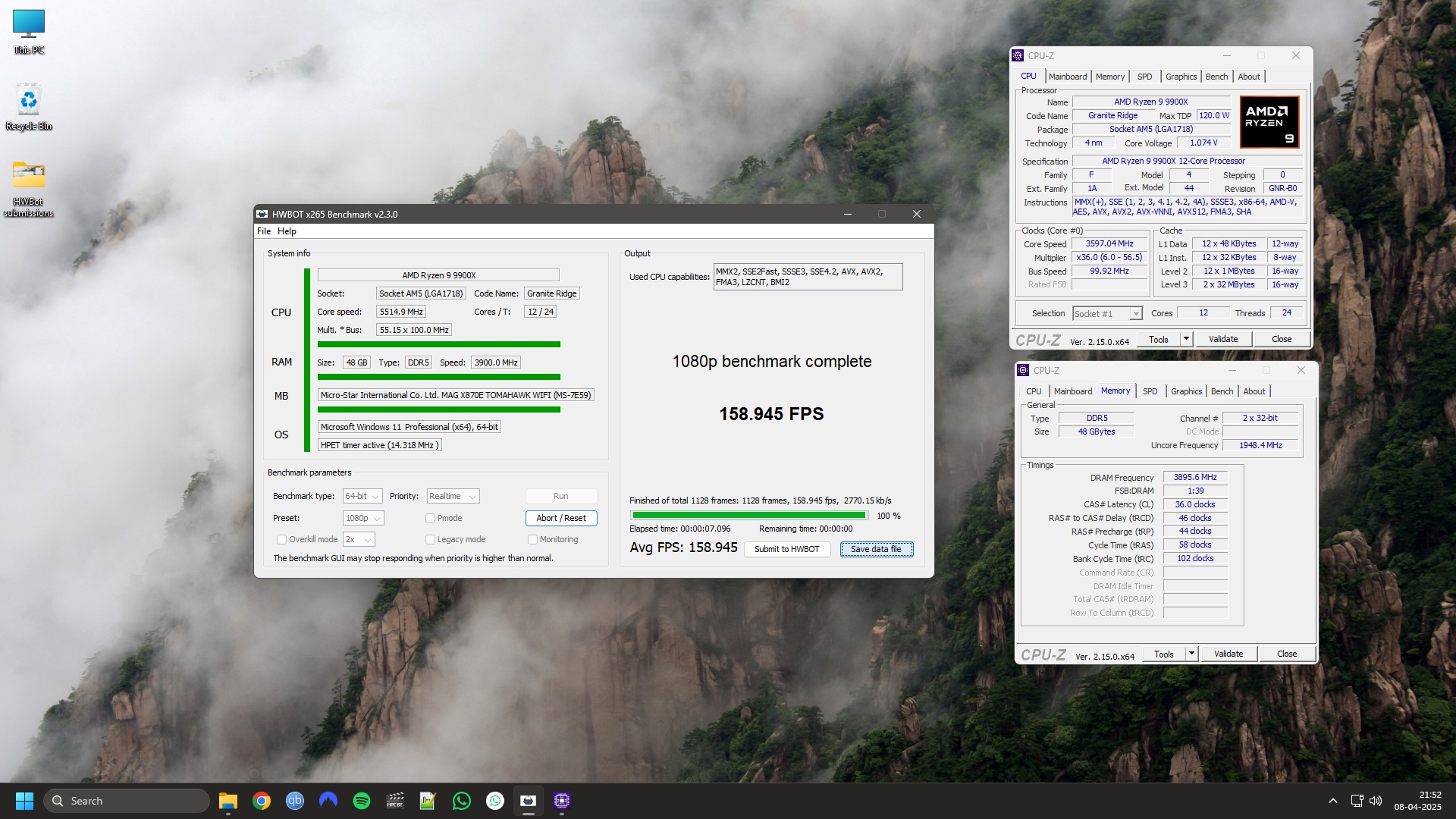Switch to Mainboard tab in bottom CPU-Z
The image size is (1456, 819).
click(x=1073, y=391)
